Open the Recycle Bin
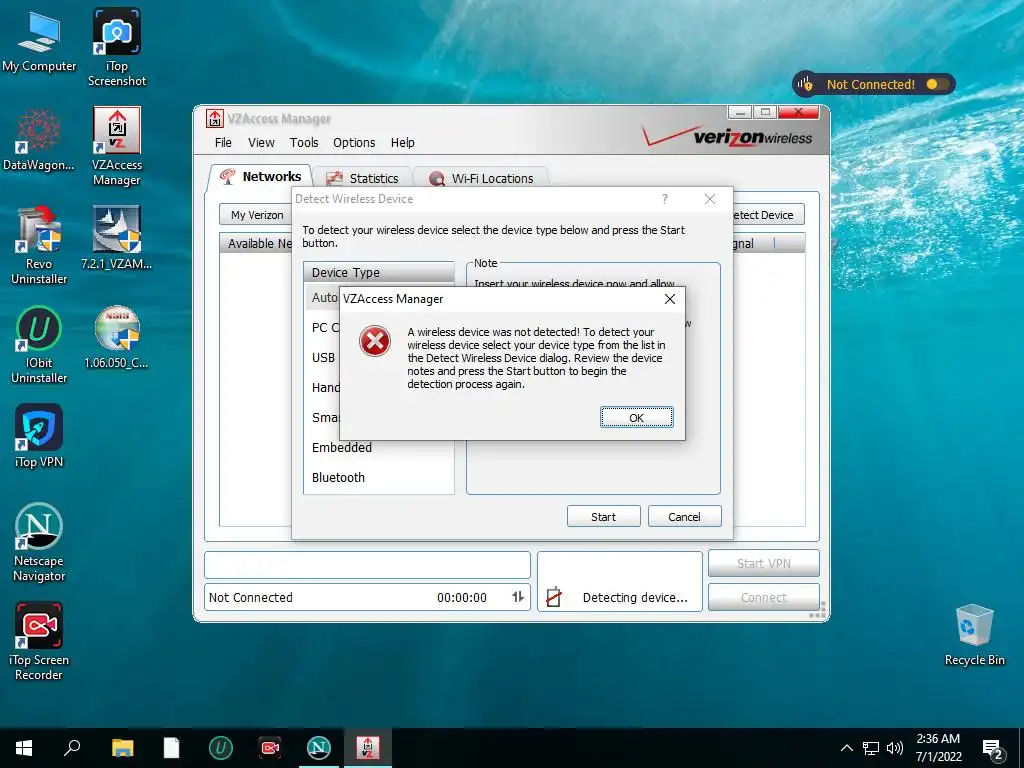The image size is (1024, 768). (x=974, y=635)
